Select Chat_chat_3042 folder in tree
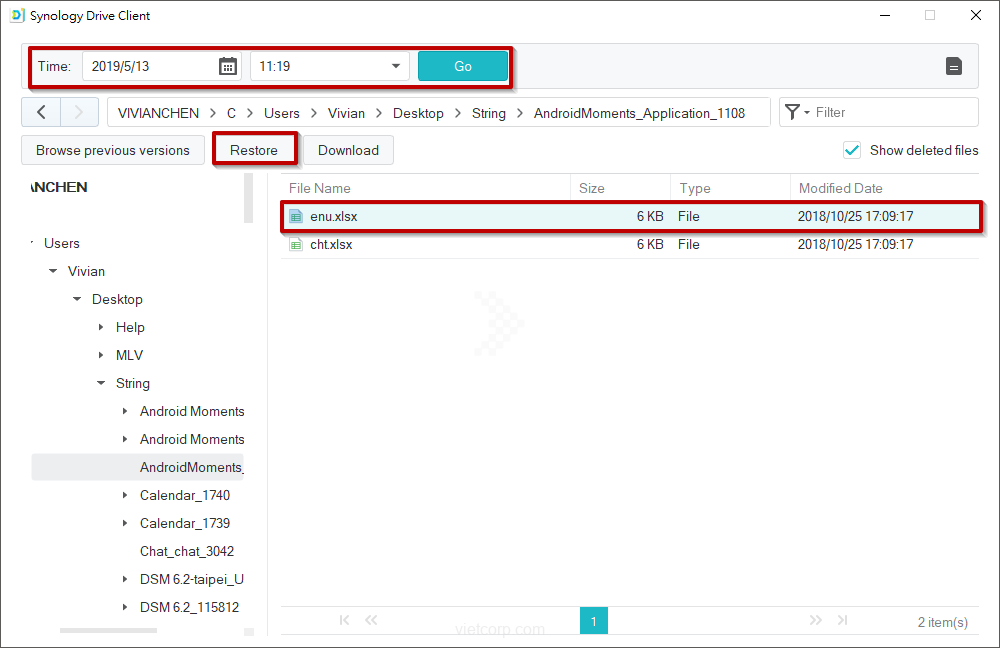Image resolution: width=1000 pixels, height=648 pixels. pyautogui.click(x=187, y=551)
